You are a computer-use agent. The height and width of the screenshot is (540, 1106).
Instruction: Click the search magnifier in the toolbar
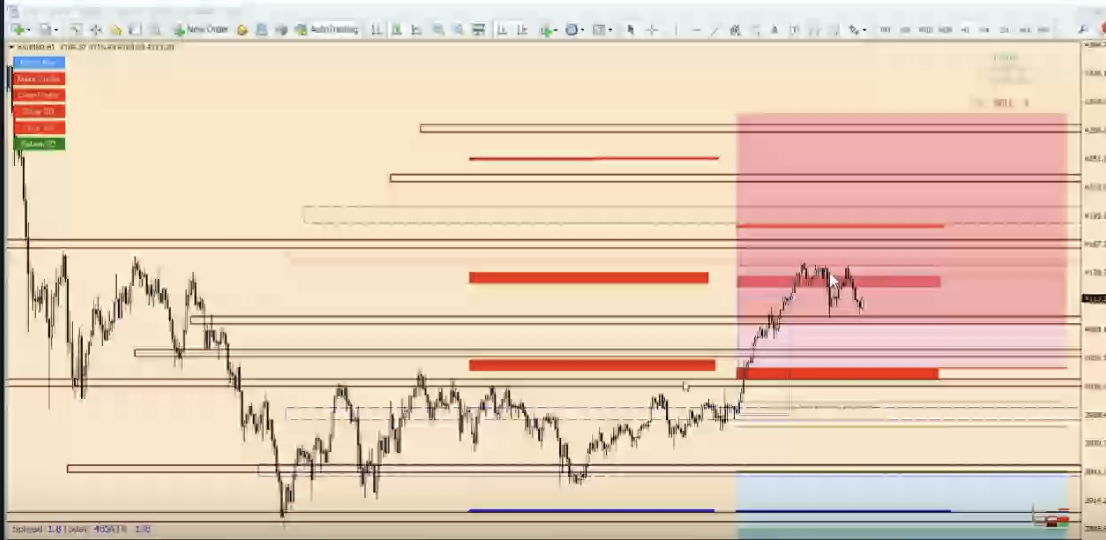(1083, 30)
